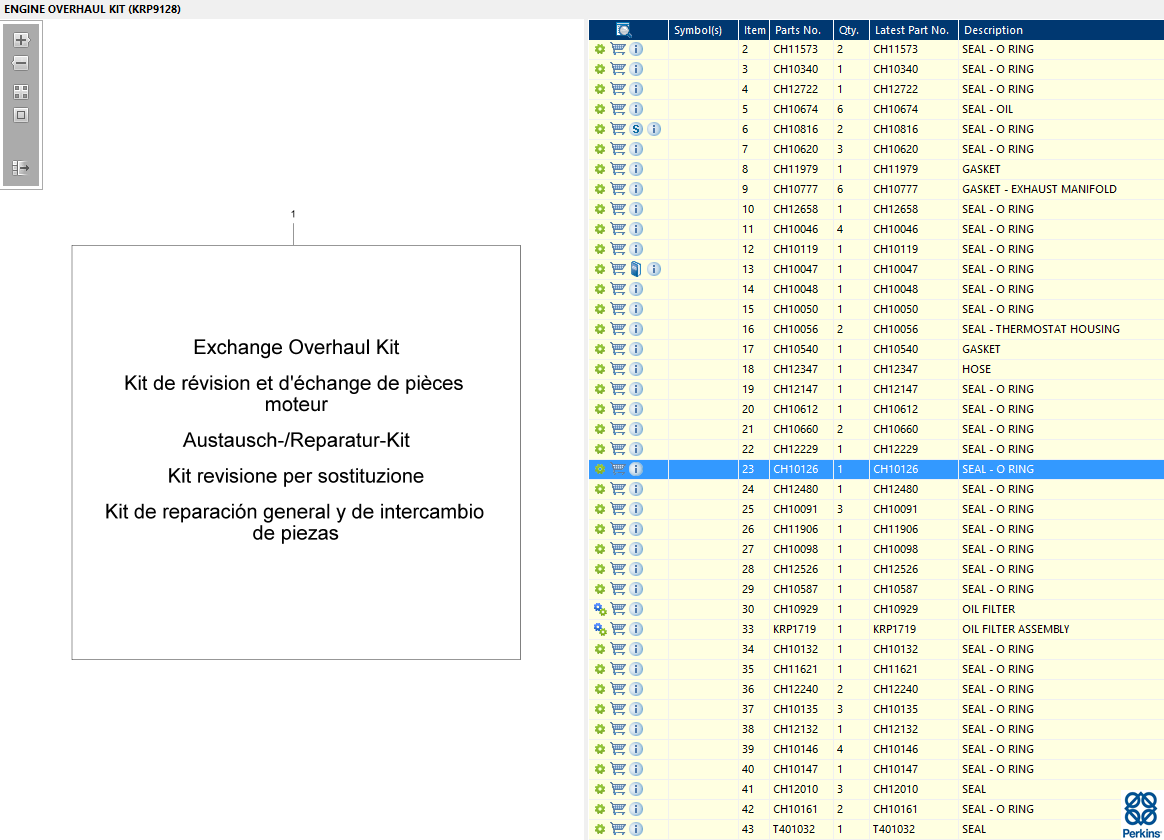Sort by the Parts No. column header
This screenshot has height=840, width=1164.
pos(801,30)
